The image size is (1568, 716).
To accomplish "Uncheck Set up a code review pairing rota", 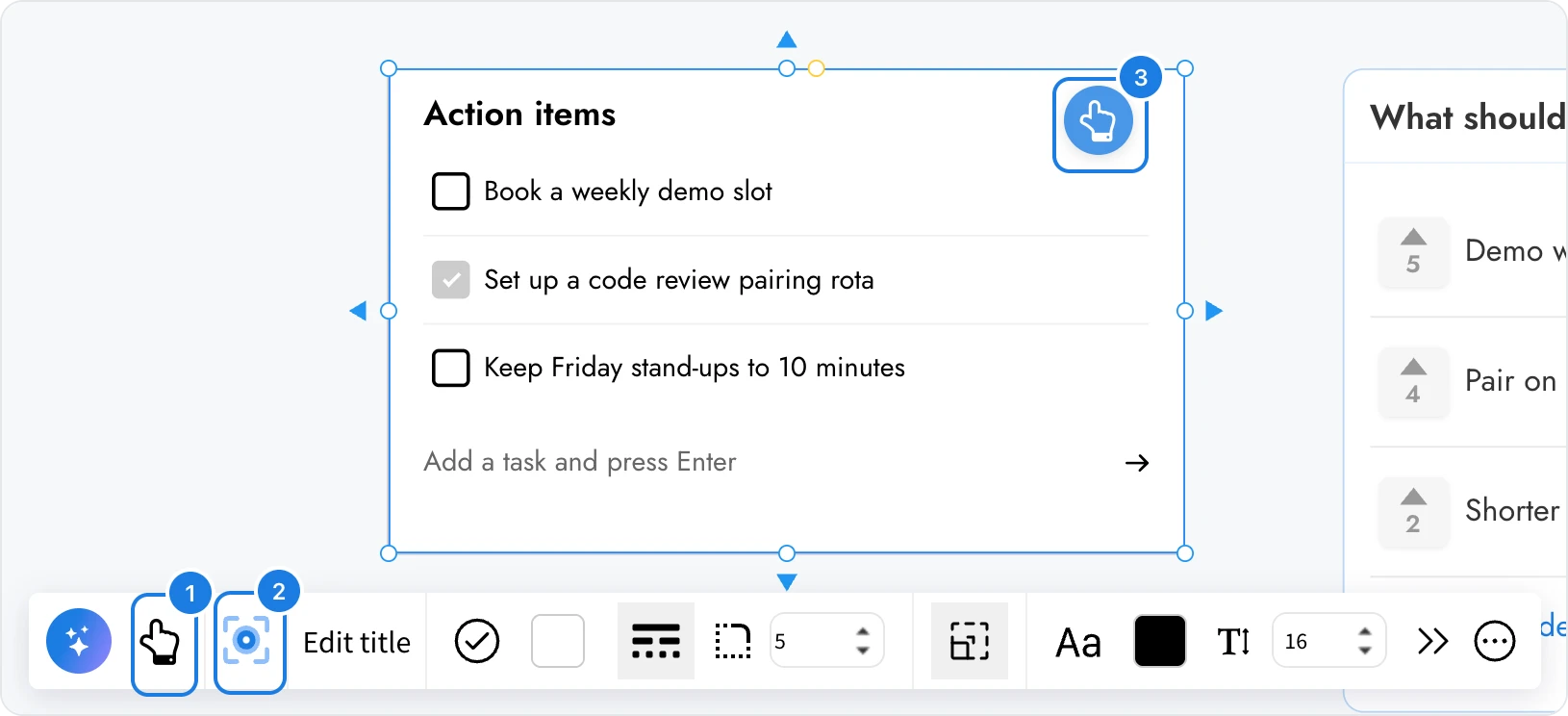I will [450, 279].
